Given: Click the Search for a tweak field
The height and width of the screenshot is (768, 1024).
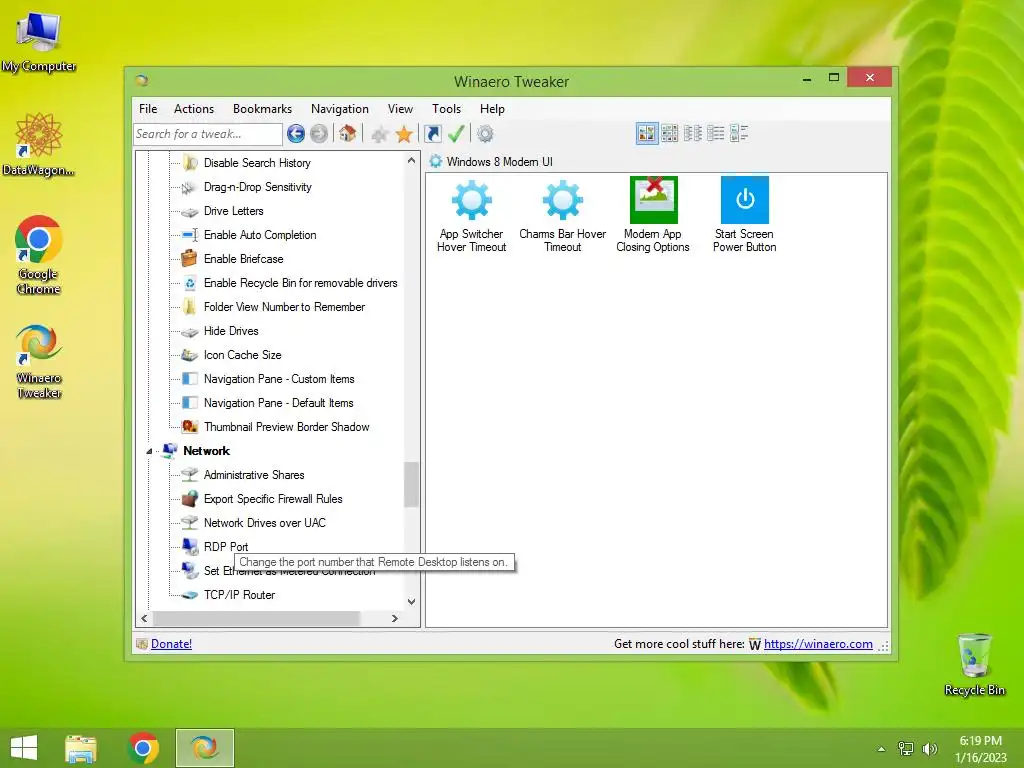Looking at the screenshot, I should (208, 134).
